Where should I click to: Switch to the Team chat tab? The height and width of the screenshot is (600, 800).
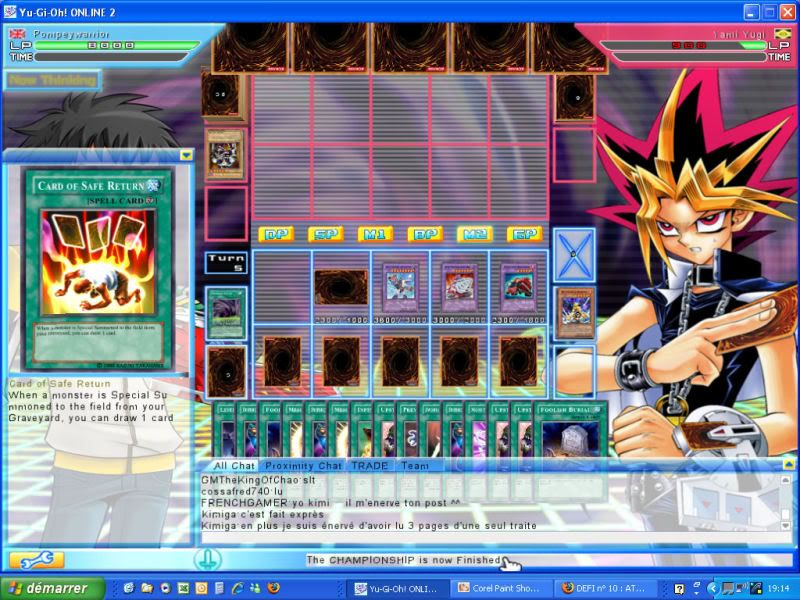point(415,465)
